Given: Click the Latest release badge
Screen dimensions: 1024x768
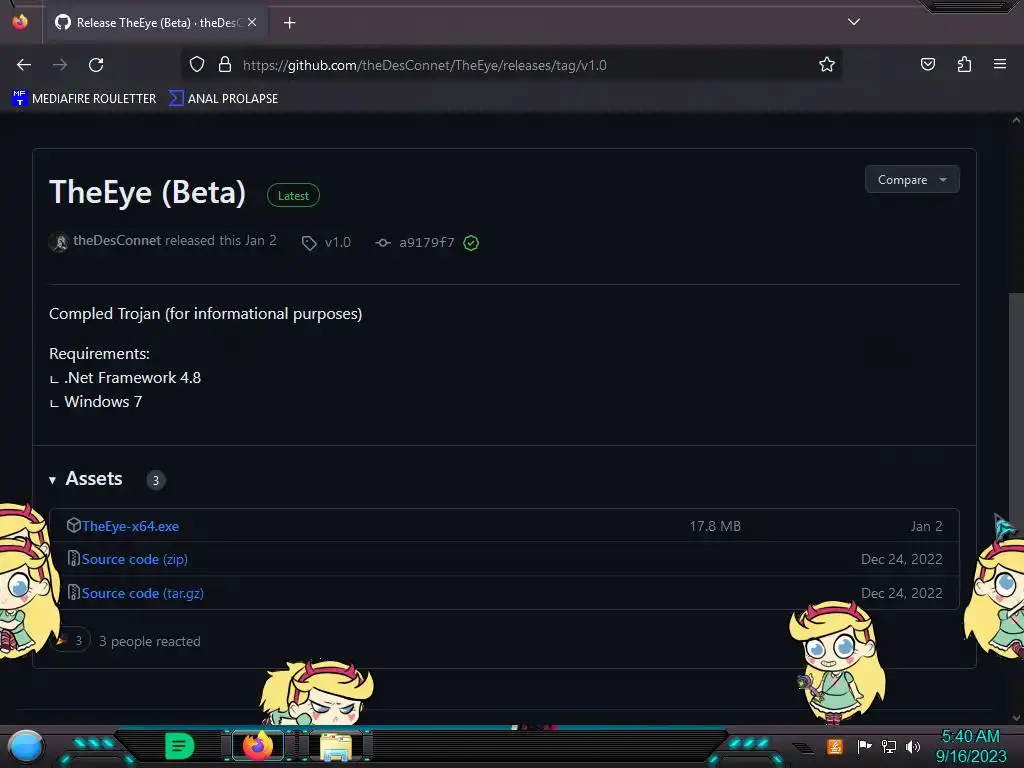Looking at the screenshot, I should pyautogui.click(x=293, y=195).
